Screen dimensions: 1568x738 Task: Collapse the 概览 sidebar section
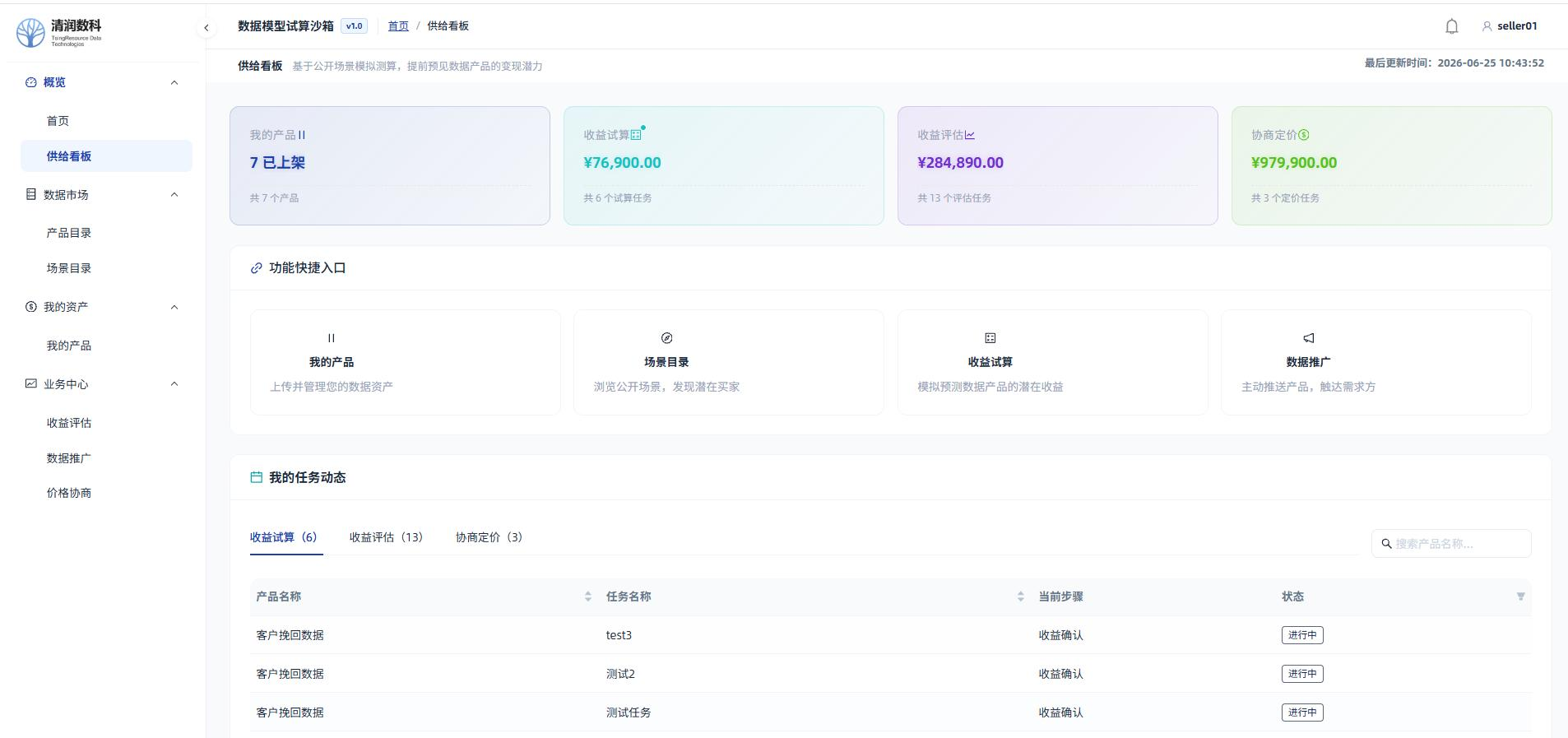(x=174, y=82)
